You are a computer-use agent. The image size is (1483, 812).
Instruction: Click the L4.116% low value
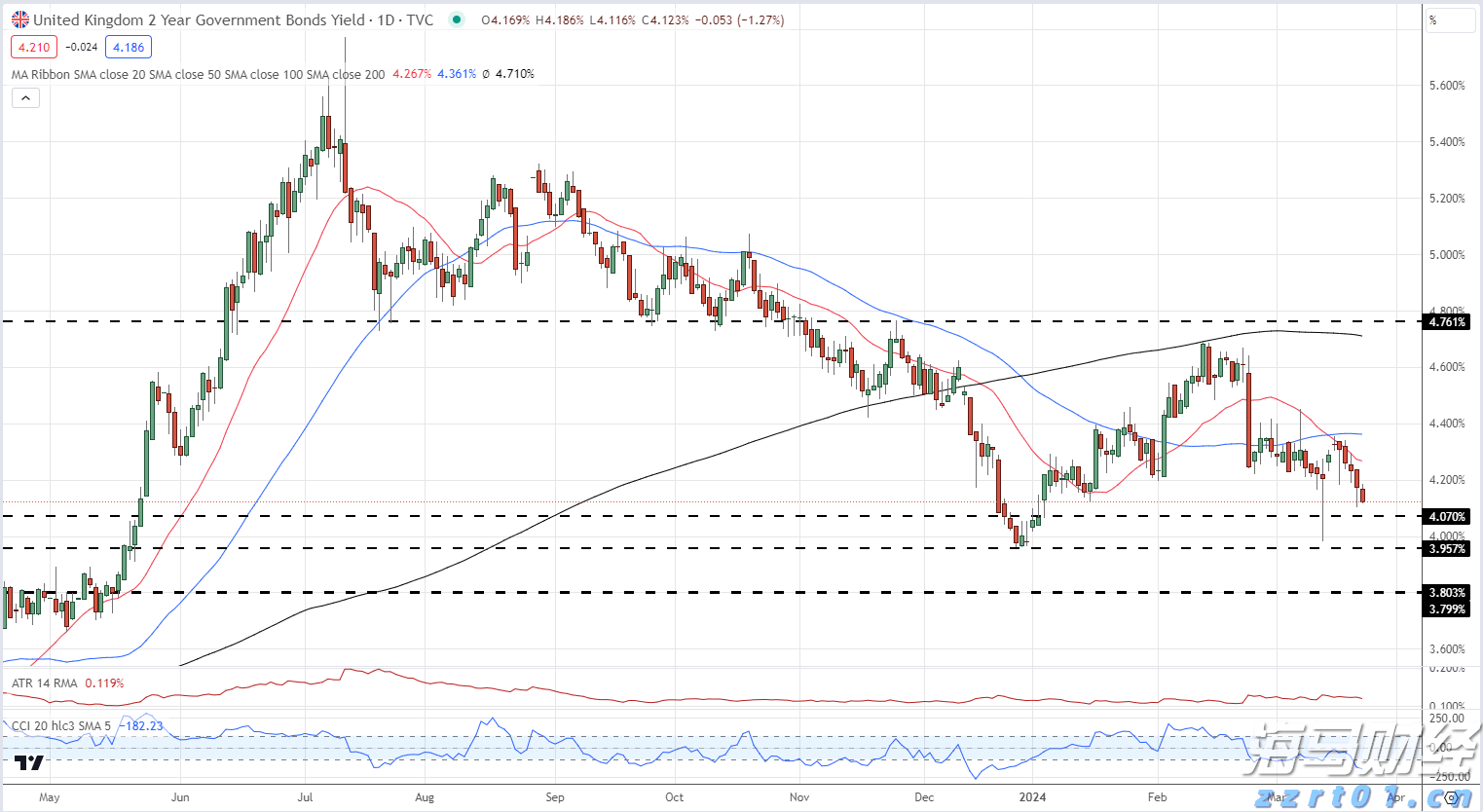(x=611, y=19)
